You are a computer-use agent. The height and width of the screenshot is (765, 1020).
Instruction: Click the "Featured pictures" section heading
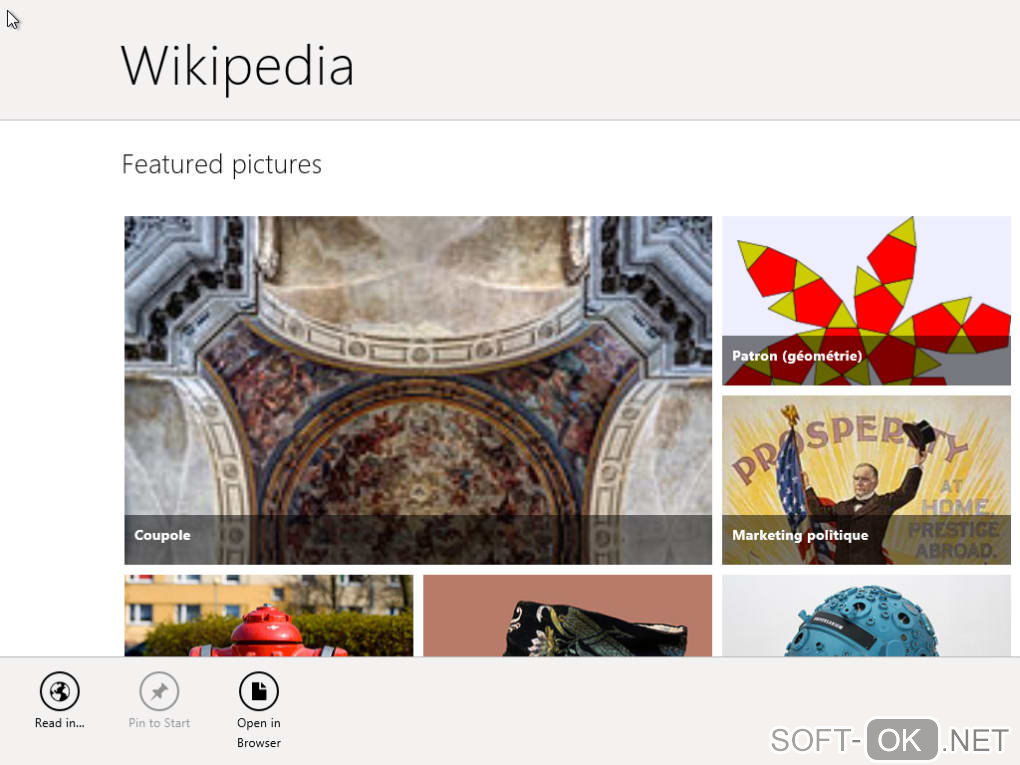pos(221,164)
